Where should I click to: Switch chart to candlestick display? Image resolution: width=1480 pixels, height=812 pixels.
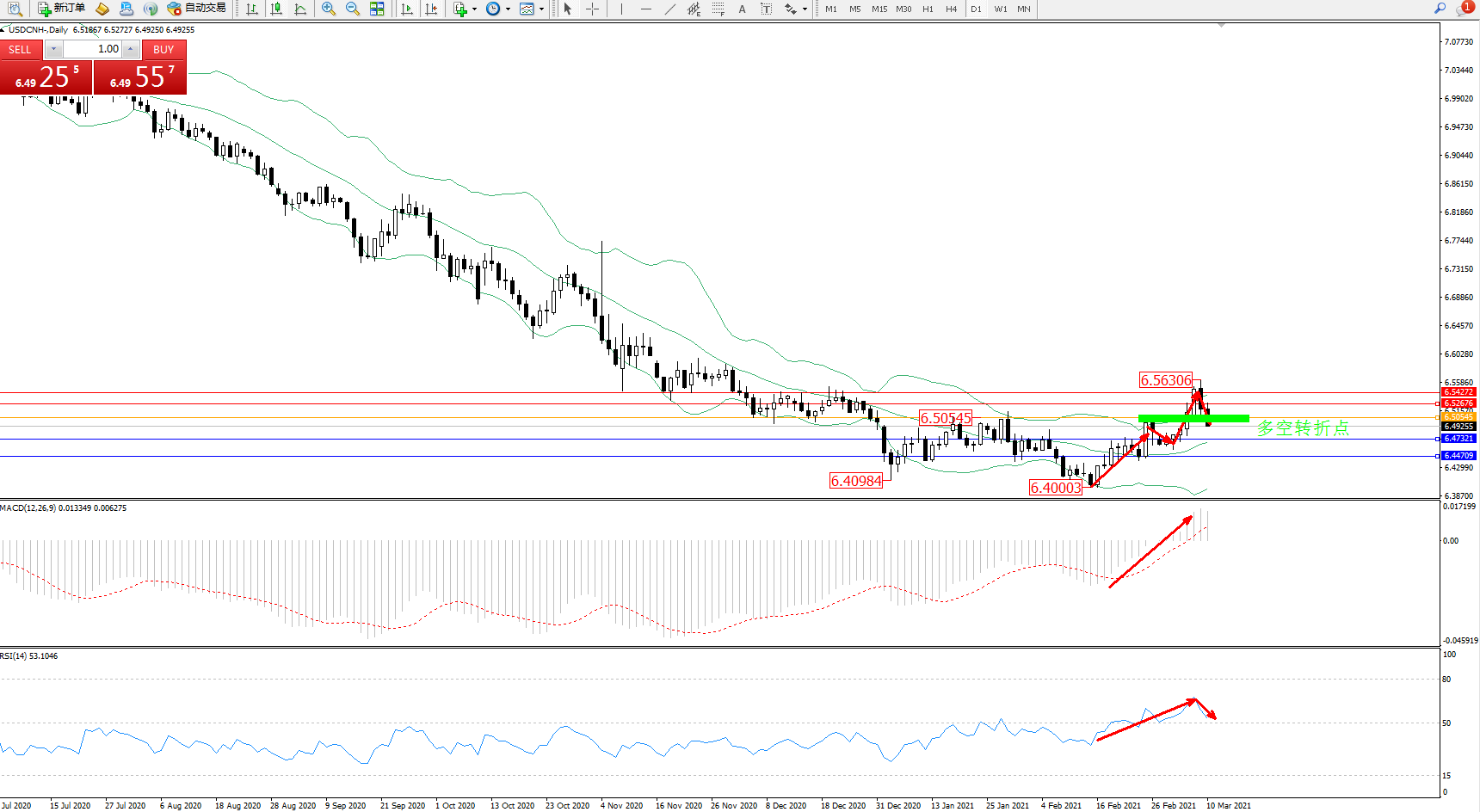[x=276, y=9]
